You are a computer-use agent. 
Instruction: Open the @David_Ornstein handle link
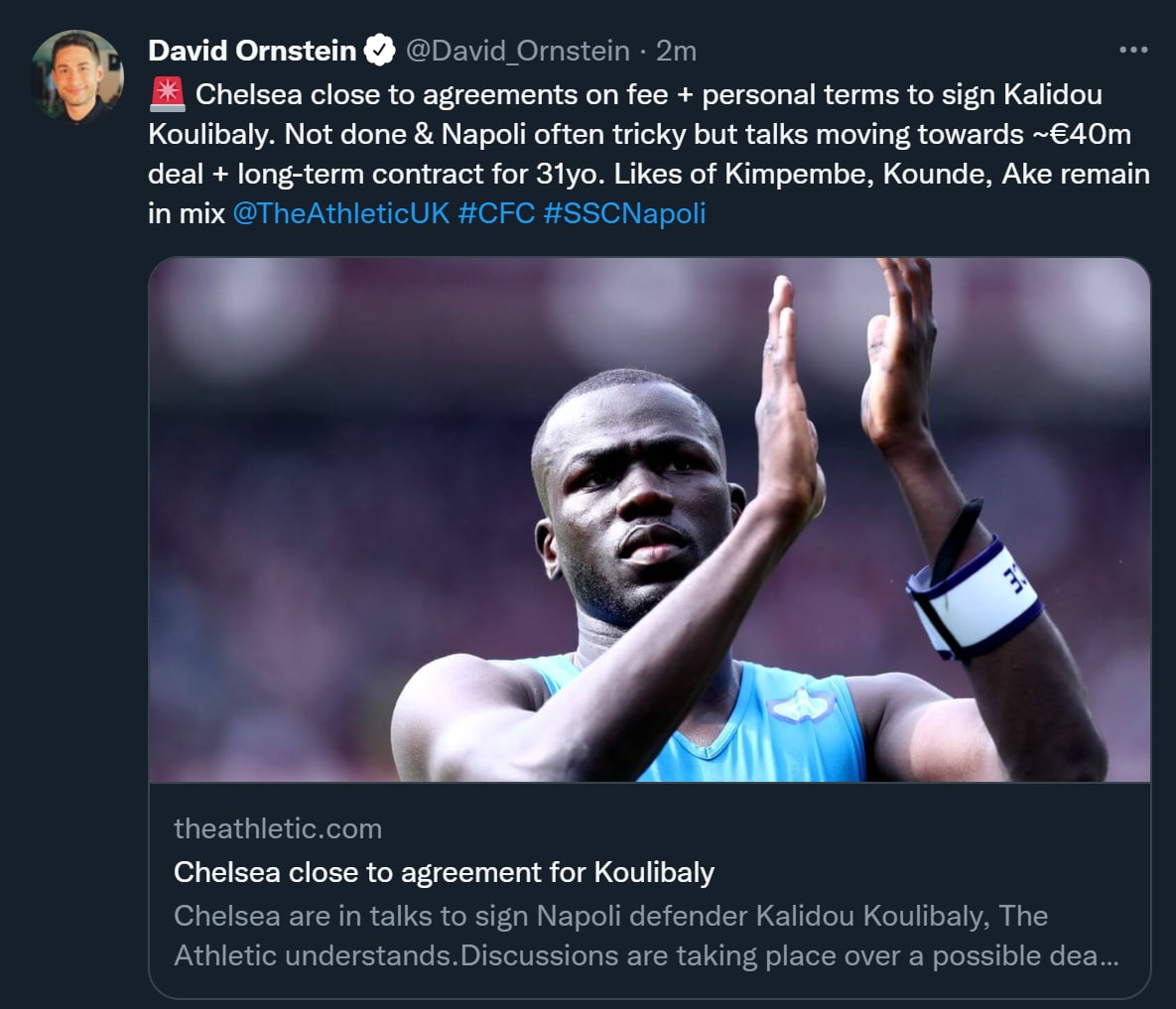pos(517,51)
